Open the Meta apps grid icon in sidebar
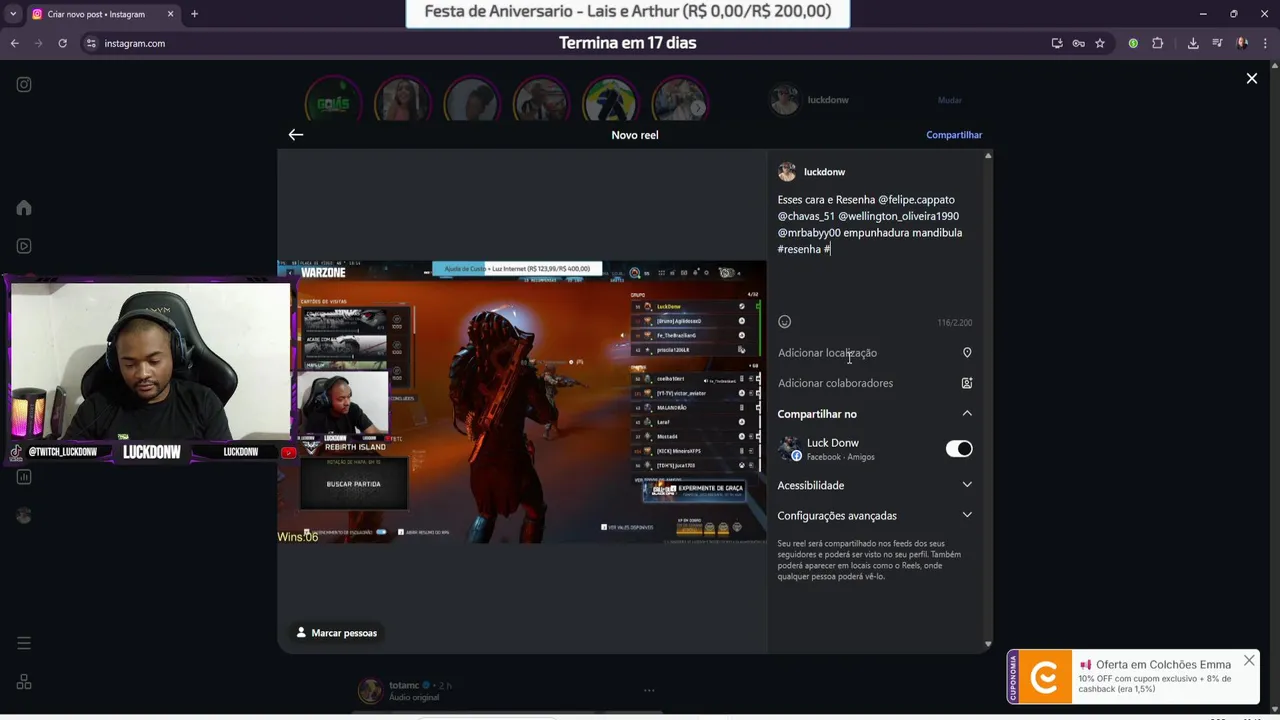Viewport: 1280px width, 720px height. [24, 682]
